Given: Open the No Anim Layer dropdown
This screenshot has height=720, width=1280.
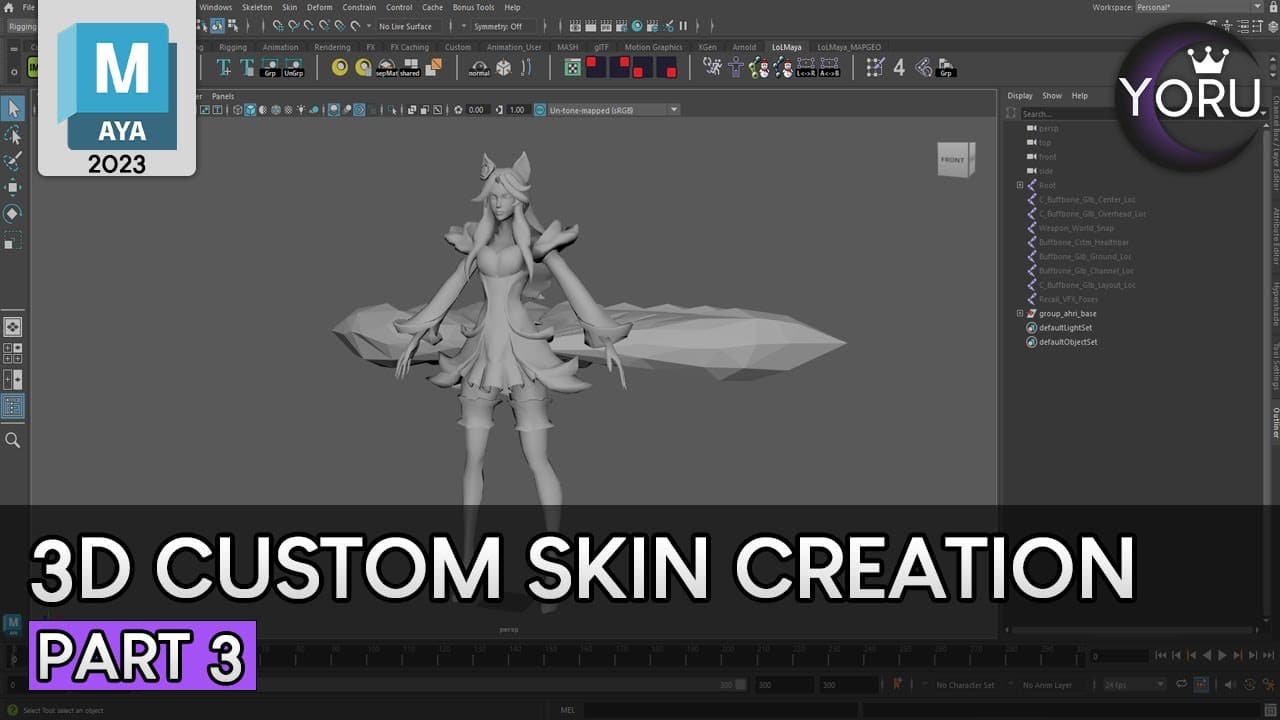Looking at the screenshot, I should [x=1048, y=685].
